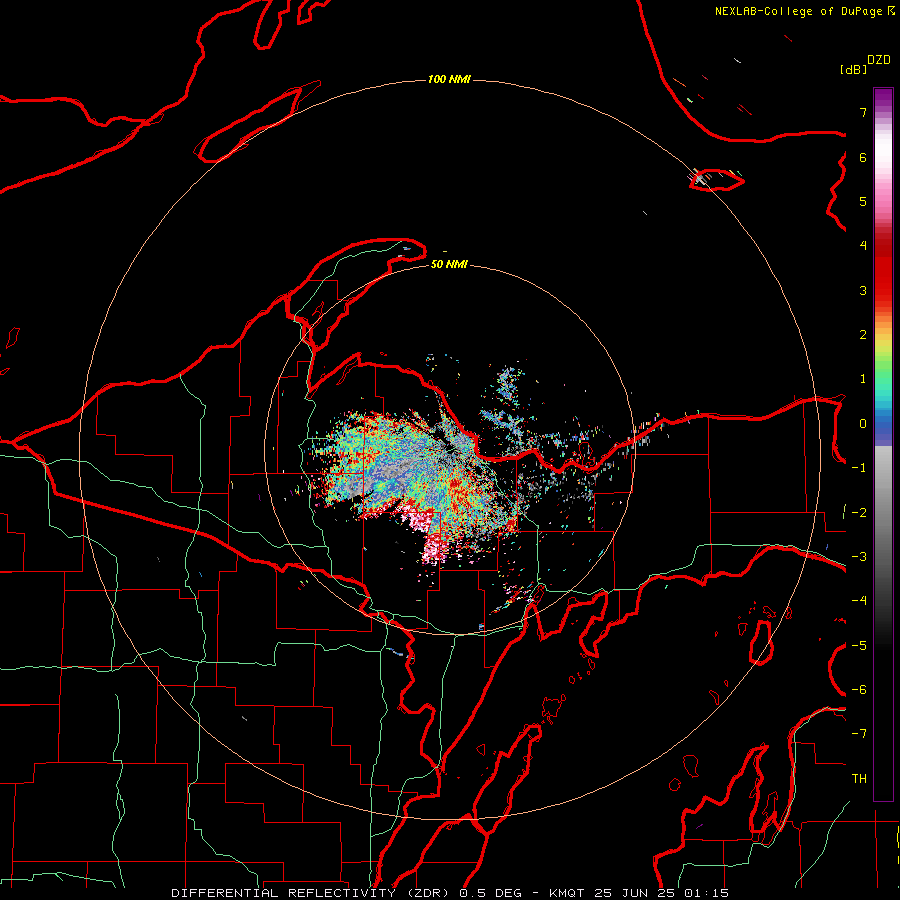Click the 5 dB legend value

863,201
